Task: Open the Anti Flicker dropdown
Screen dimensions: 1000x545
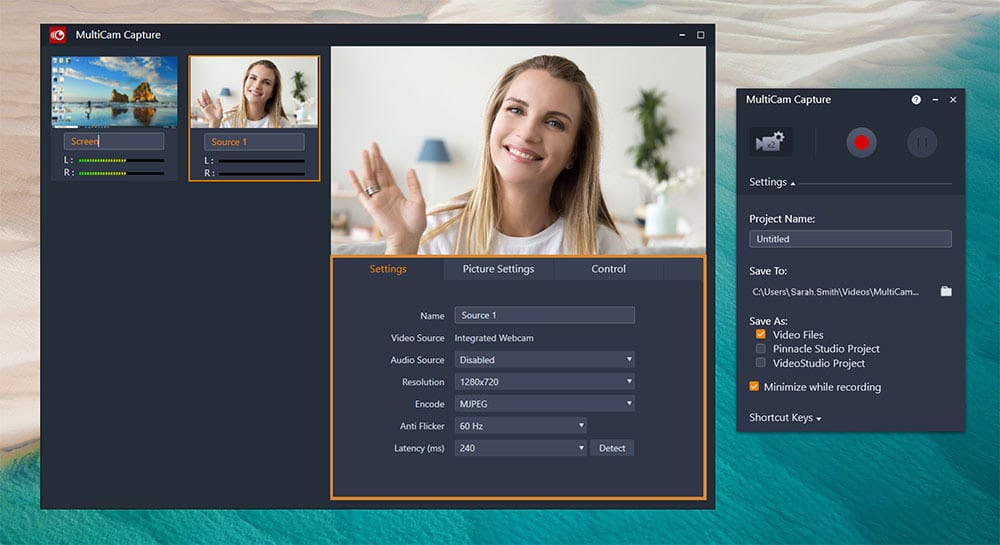Action: coord(520,426)
